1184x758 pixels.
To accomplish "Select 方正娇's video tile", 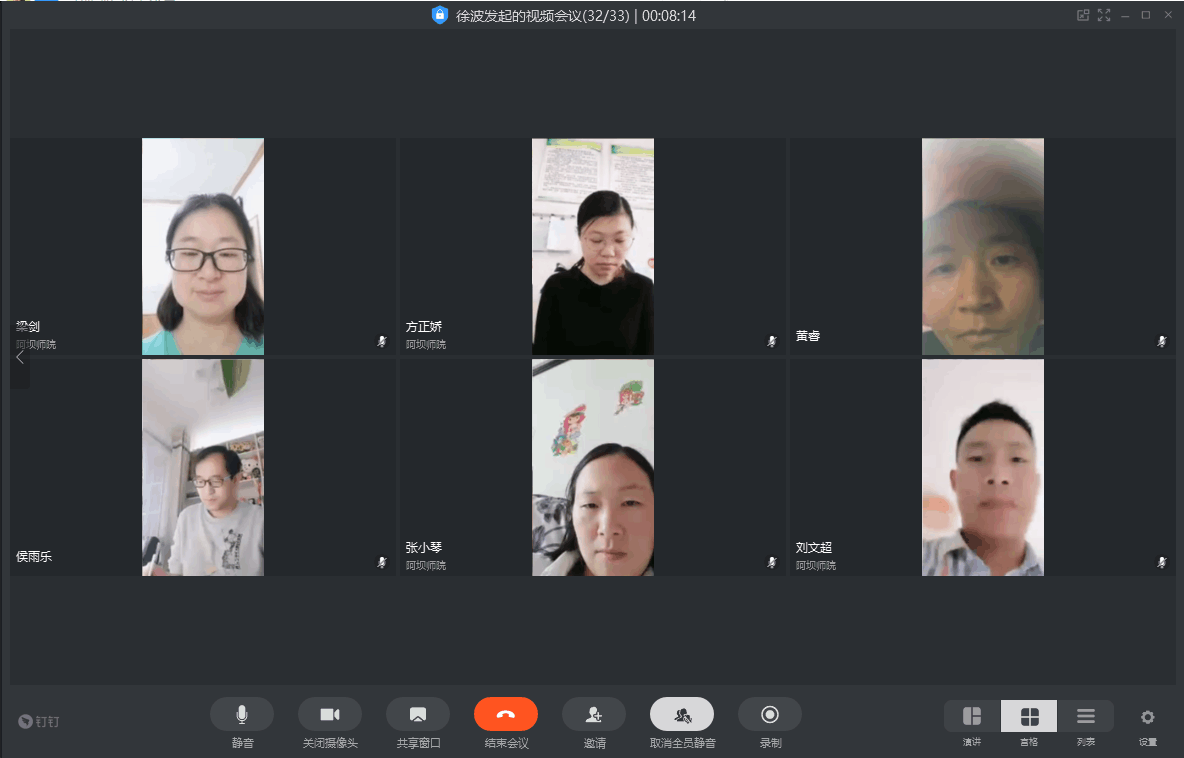I will 592,246.
